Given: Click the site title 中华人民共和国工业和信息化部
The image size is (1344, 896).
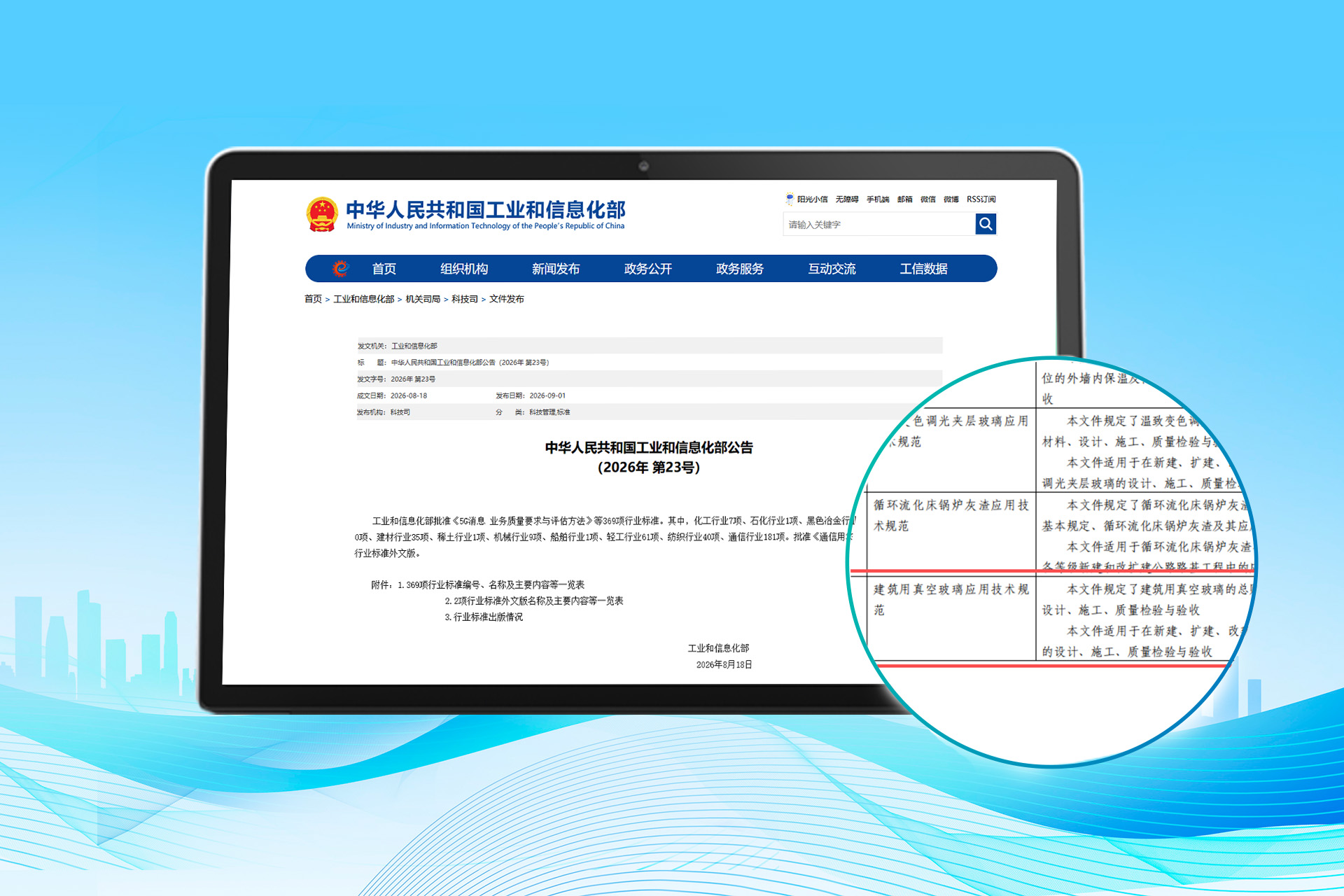Looking at the screenshot, I should point(486,209).
